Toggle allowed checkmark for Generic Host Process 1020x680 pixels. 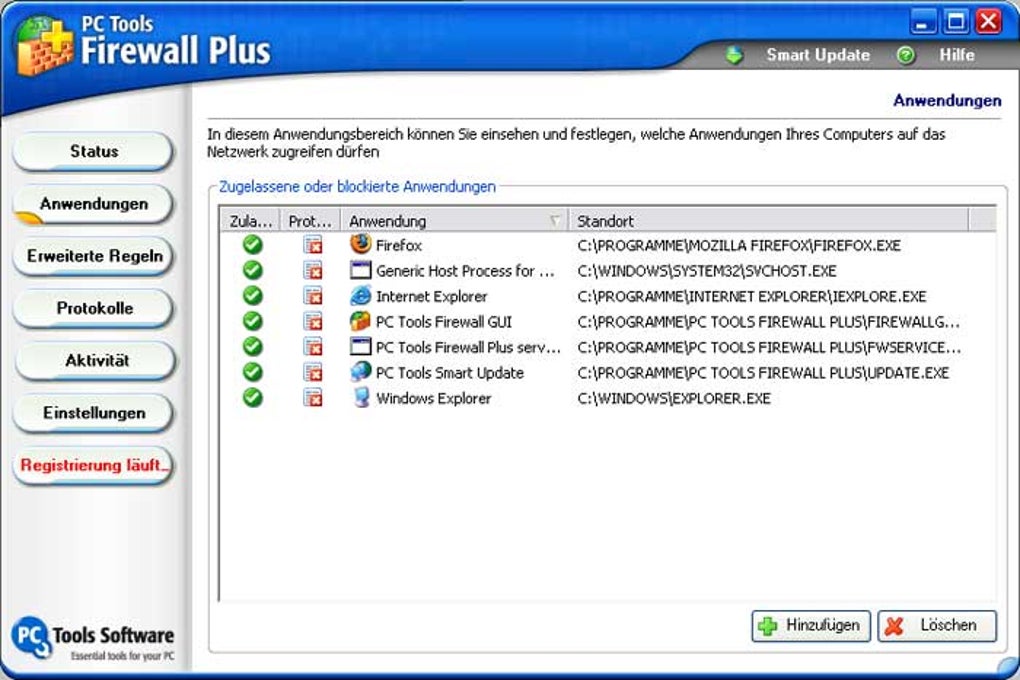coord(252,270)
